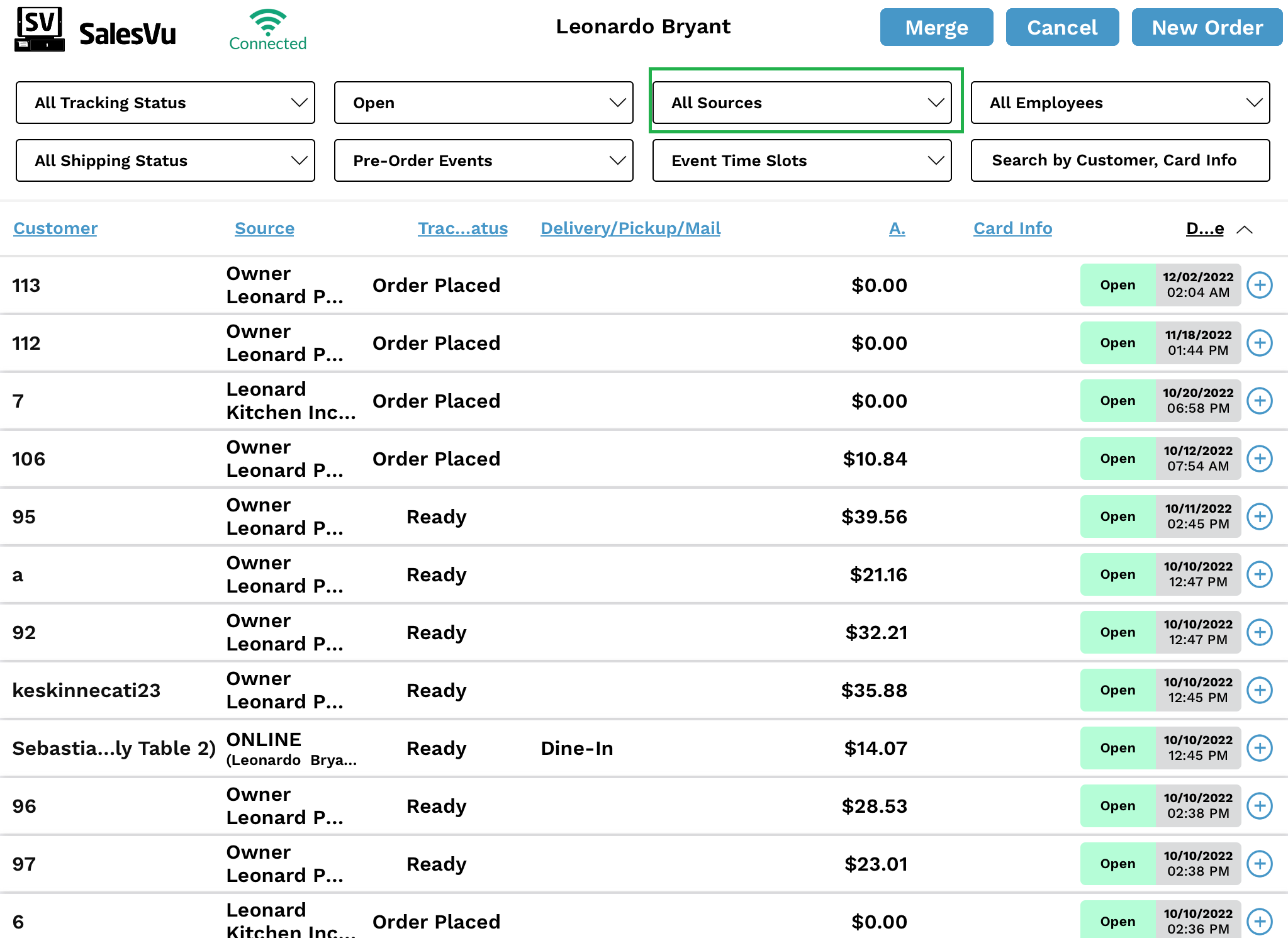The image size is (1288, 943).
Task: Click plus icon on order 97
Action: 1260,864
